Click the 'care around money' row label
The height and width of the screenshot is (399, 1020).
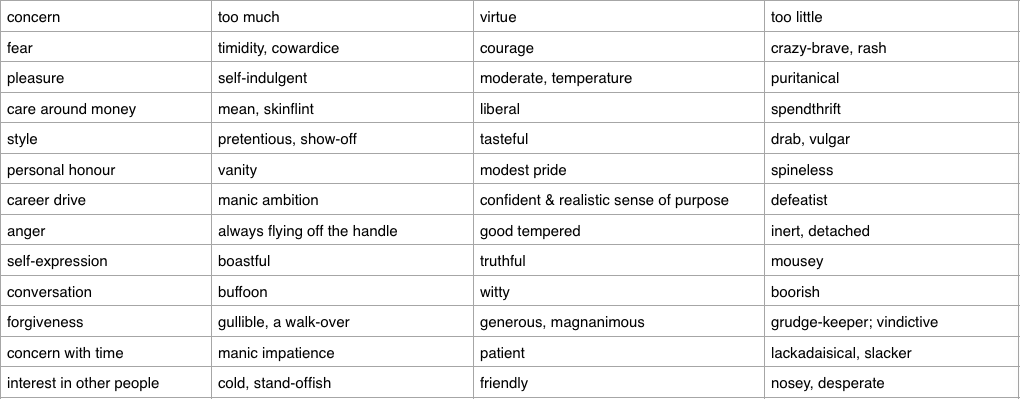106,108
